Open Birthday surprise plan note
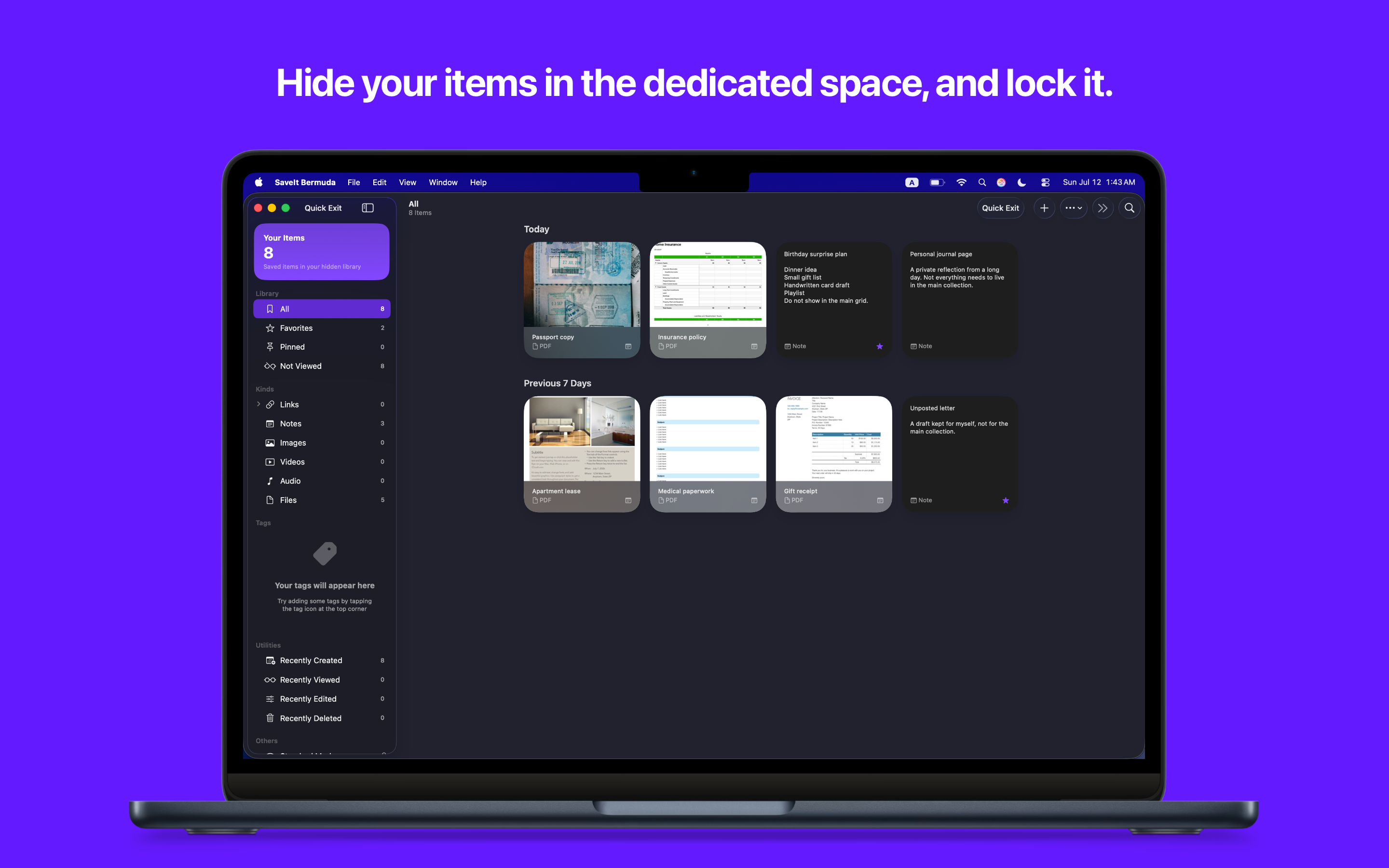The image size is (1389, 868). tap(833, 299)
